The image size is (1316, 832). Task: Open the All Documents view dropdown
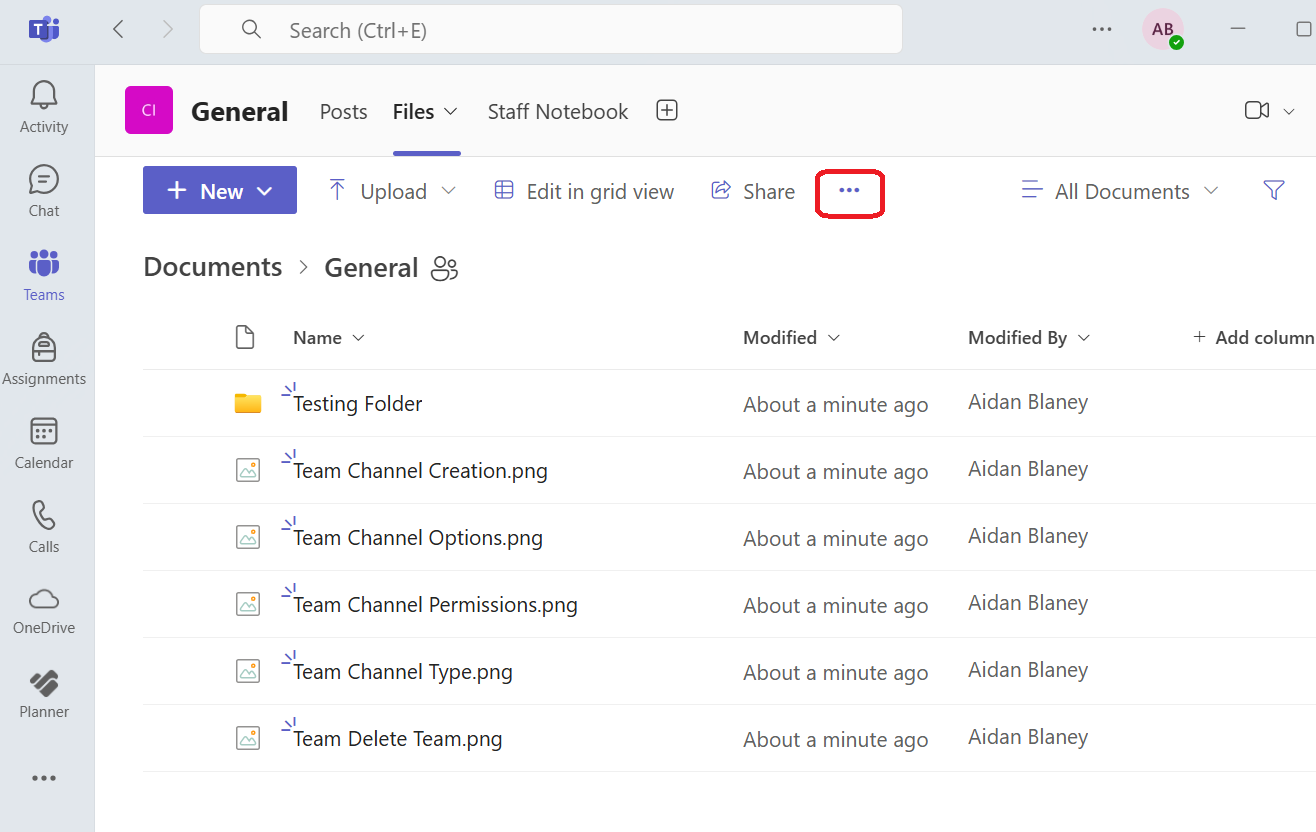1120,191
